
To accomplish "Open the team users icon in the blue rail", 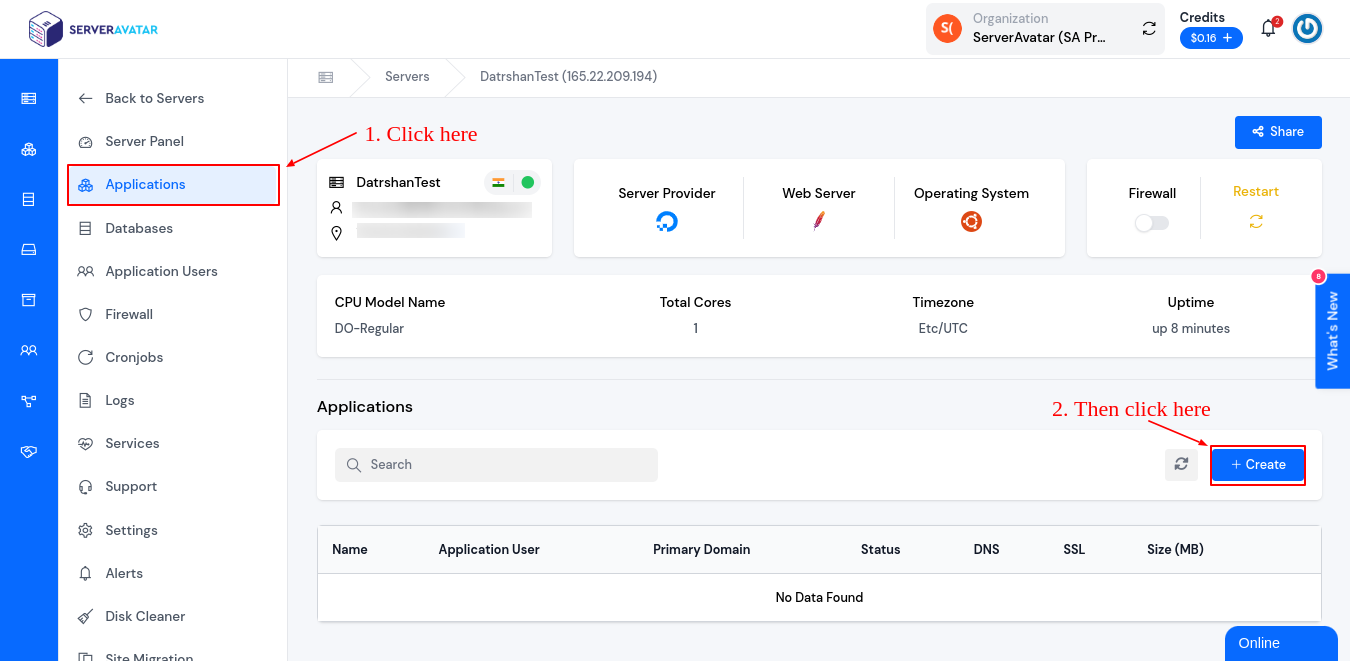I will [29, 351].
